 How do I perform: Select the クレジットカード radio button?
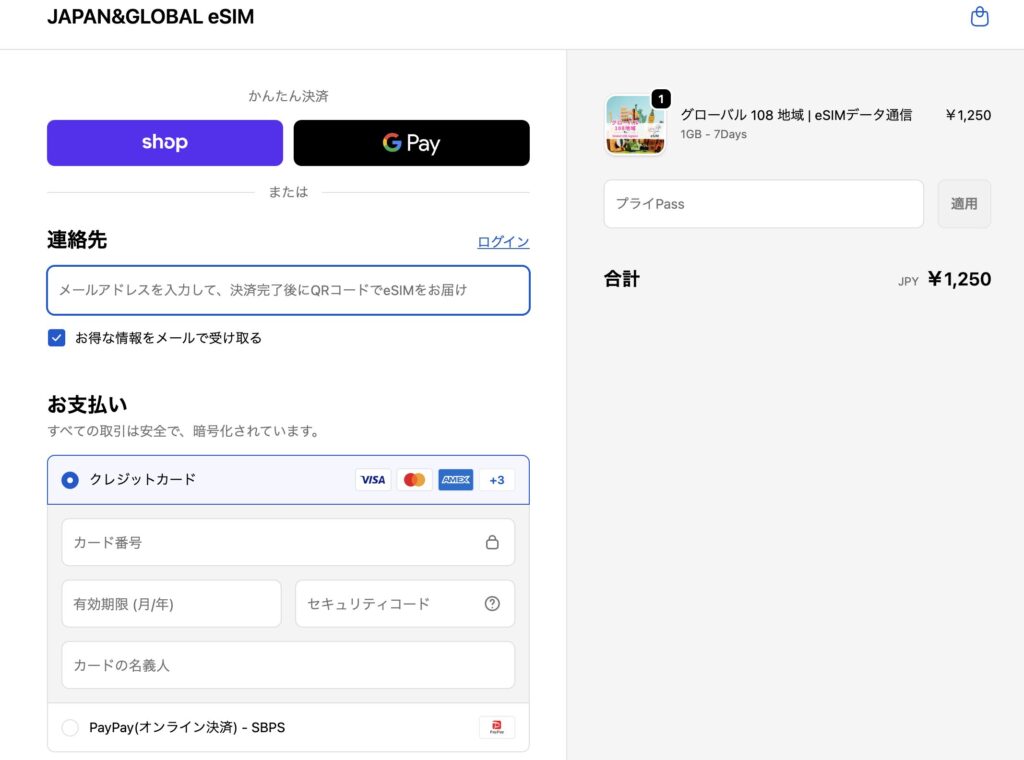click(x=70, y=480)
